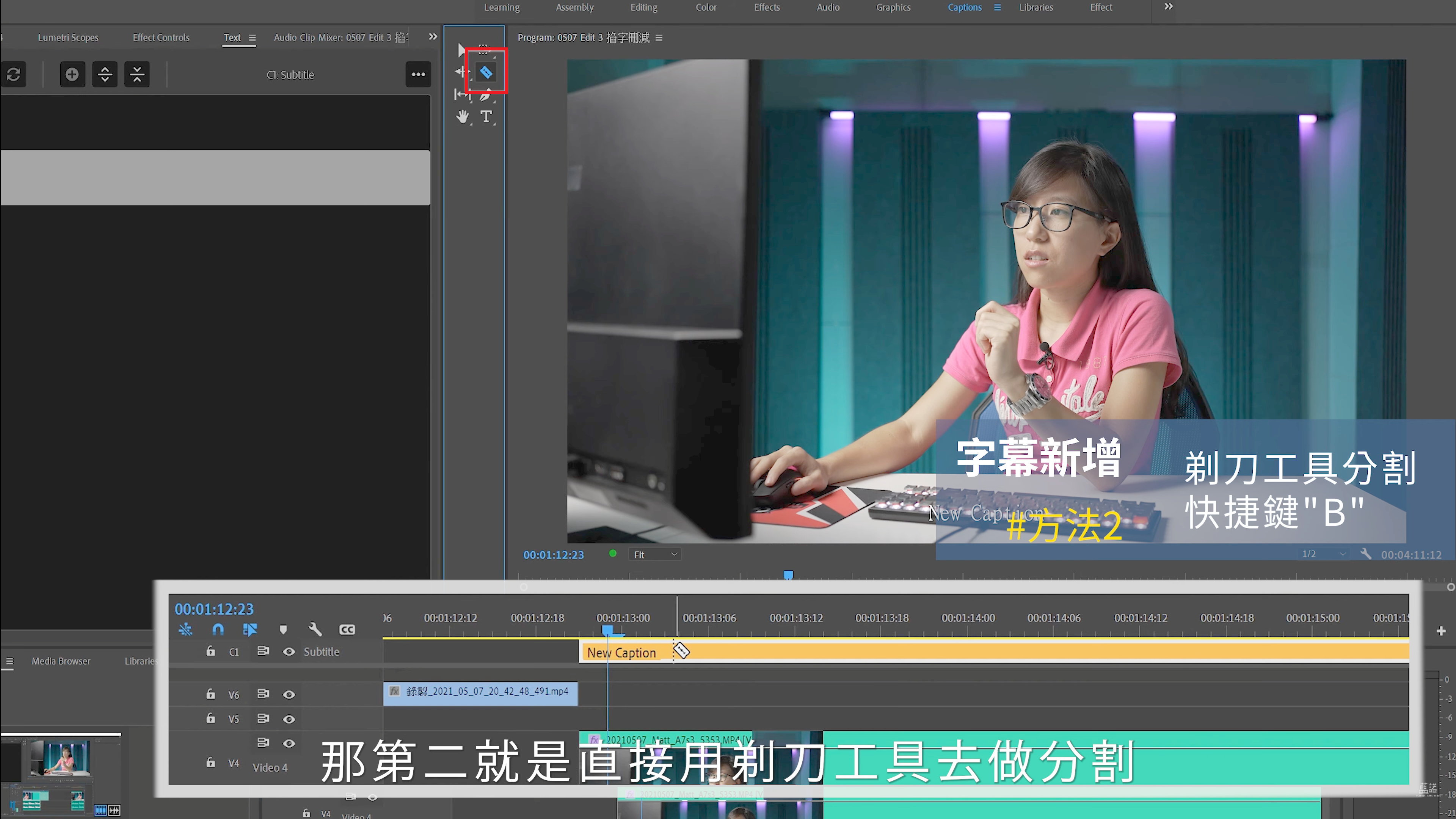1456x819 pixels.
Task: Open the Fit zoom level dropdown
Action: [x=654, y=554]
